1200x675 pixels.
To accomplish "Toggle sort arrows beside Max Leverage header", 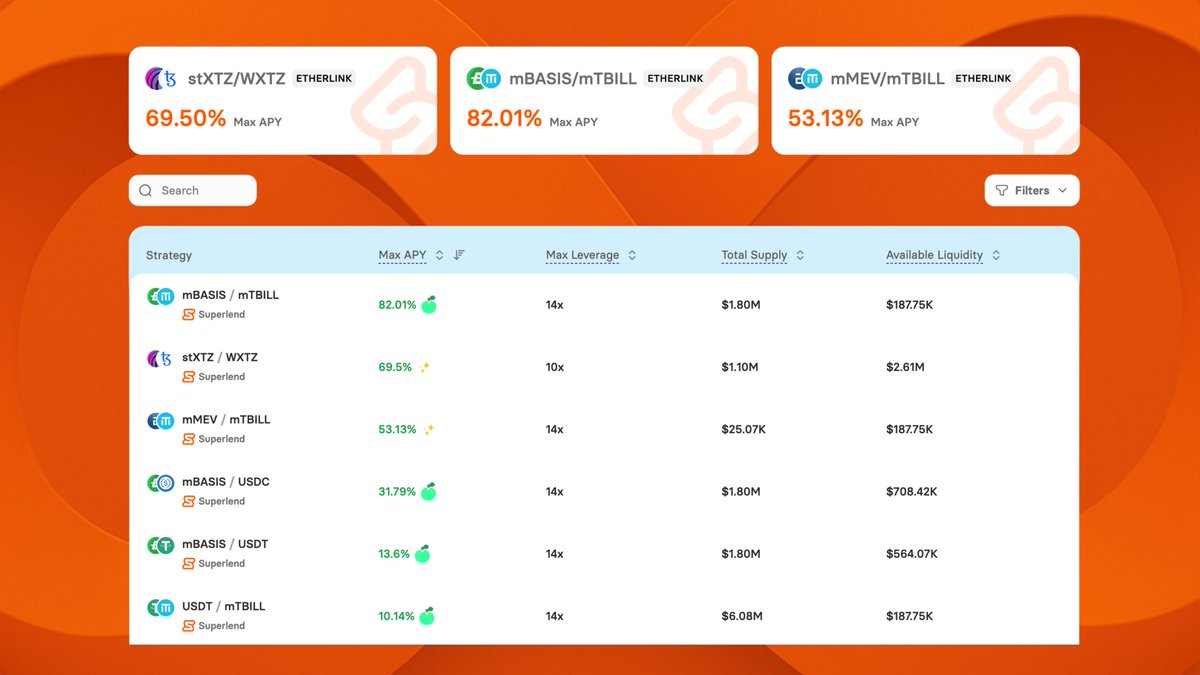I will (632, 255).
